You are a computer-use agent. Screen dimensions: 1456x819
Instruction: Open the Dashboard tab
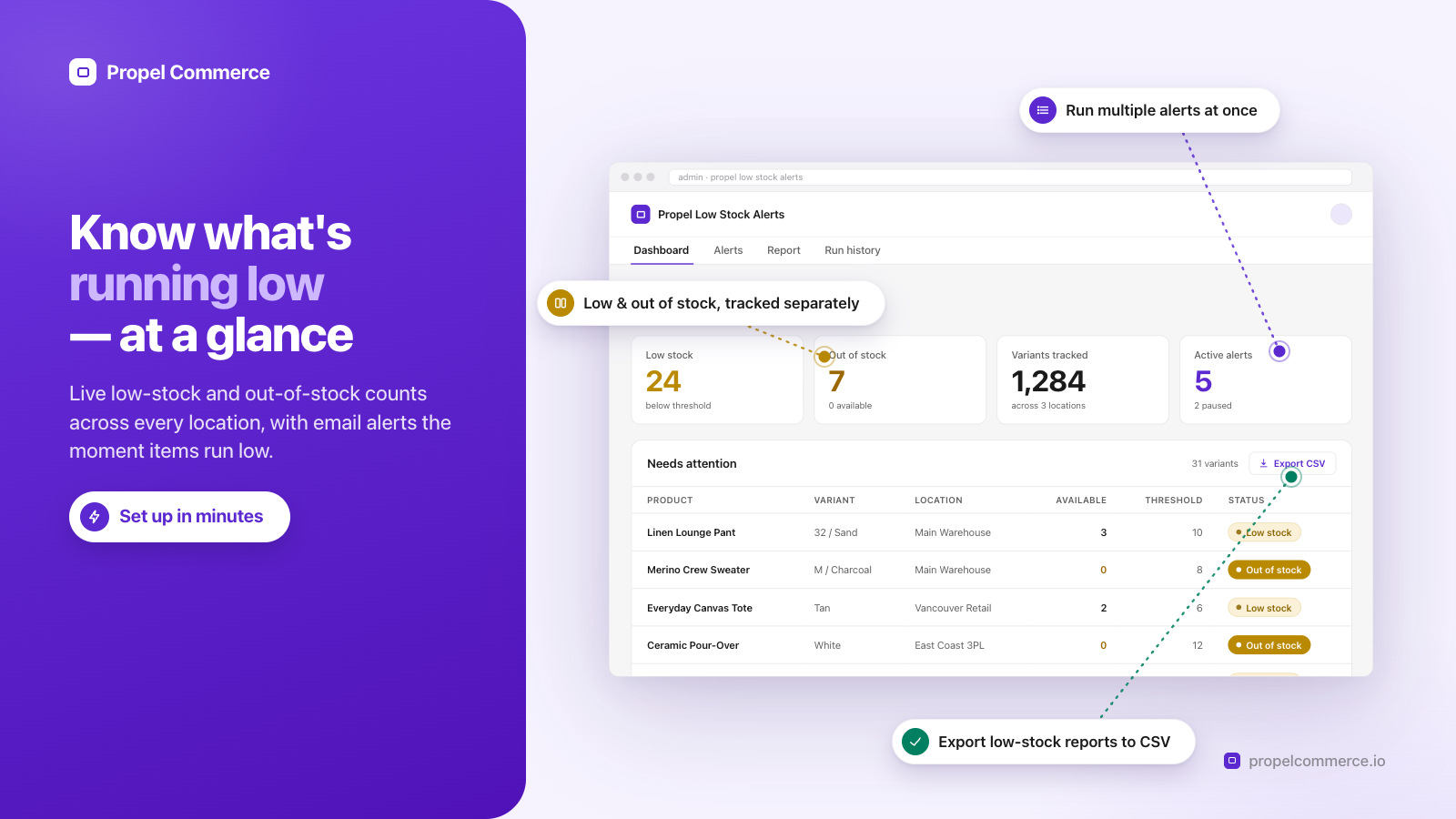pyautogui.click(x=662, y=250)
